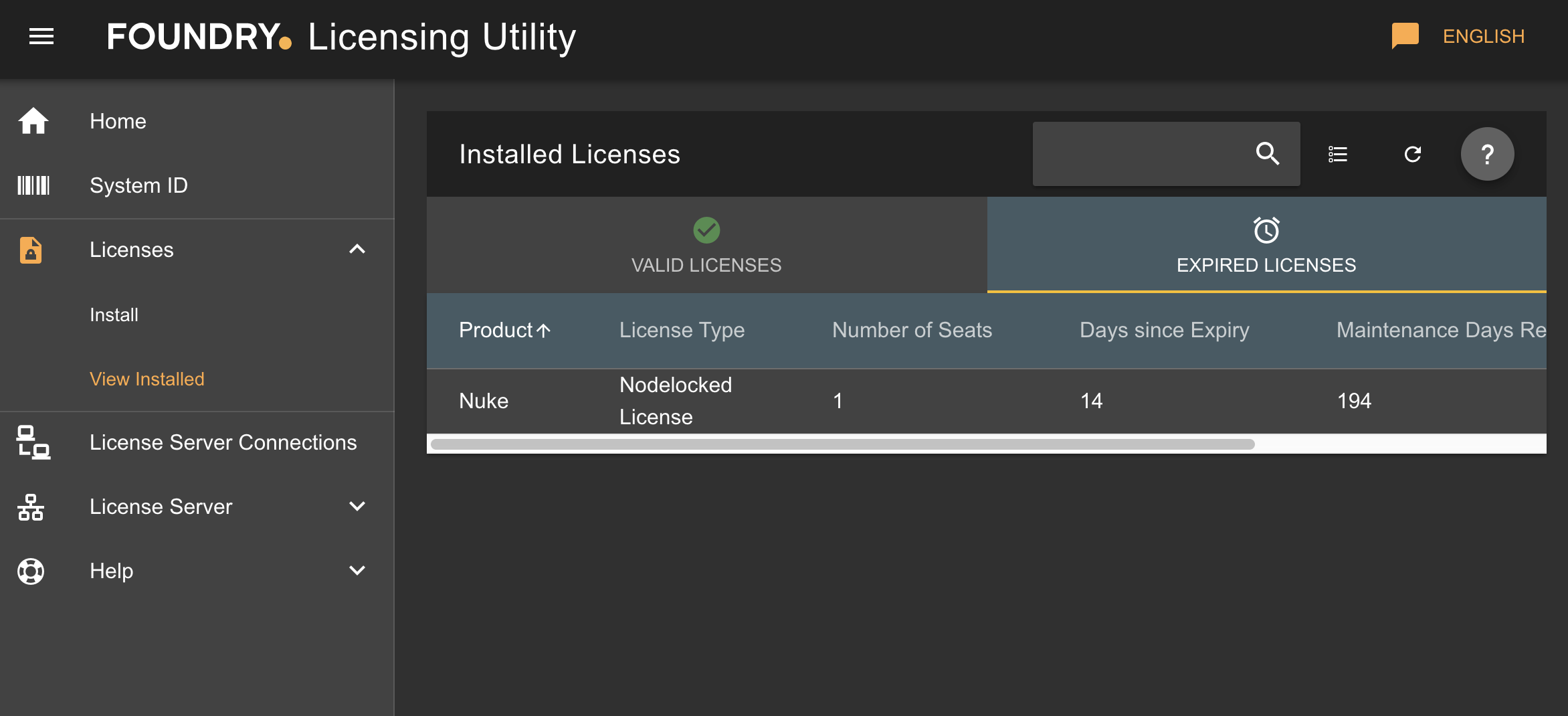
Task: Open the hamburger menu icon
Action: (x=41, y=36)
